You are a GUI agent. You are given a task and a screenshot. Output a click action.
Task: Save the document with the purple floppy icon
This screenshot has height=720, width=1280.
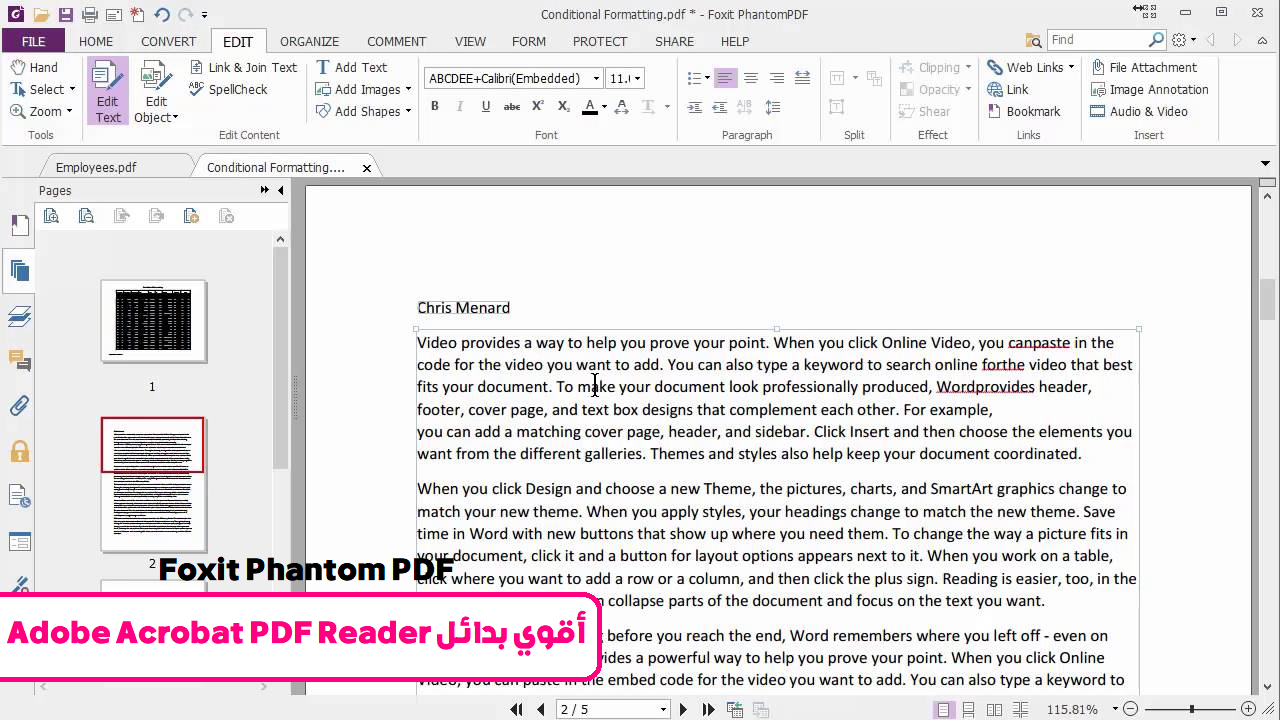coord(65,15)
